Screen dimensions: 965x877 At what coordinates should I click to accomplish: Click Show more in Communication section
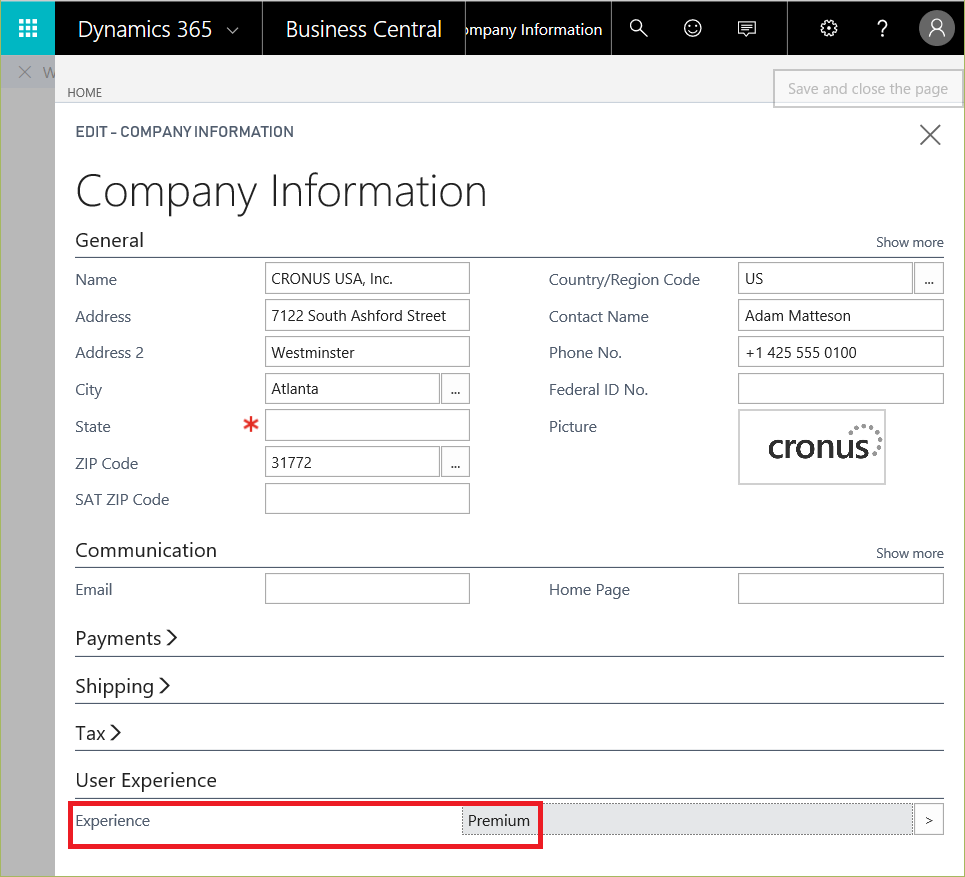(910, 553)
